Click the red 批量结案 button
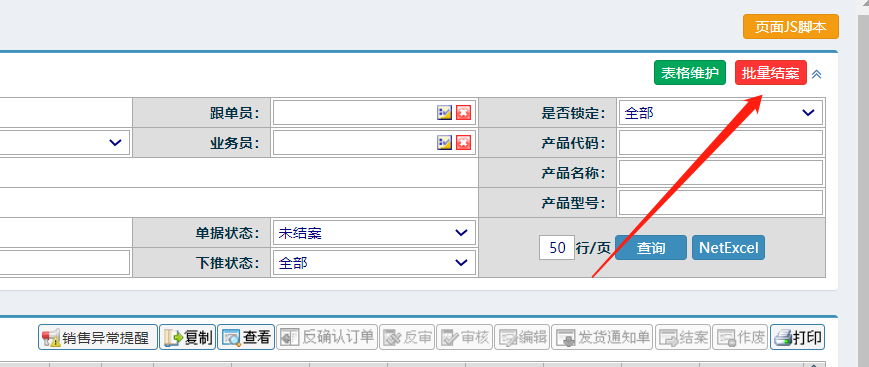 pyautogui.click(x=770, y=73)
